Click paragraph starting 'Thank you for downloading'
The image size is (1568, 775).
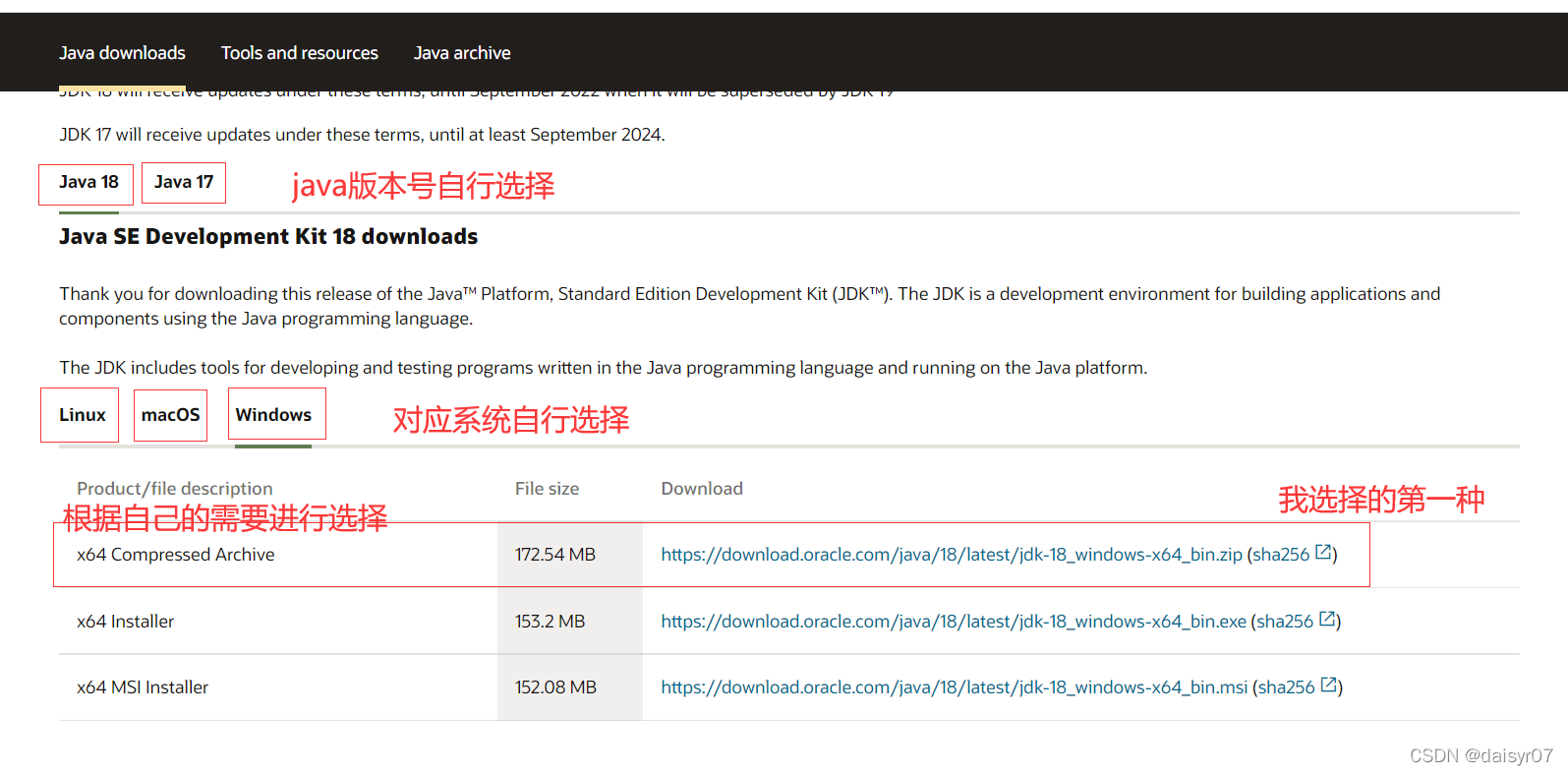pos(750,306)
